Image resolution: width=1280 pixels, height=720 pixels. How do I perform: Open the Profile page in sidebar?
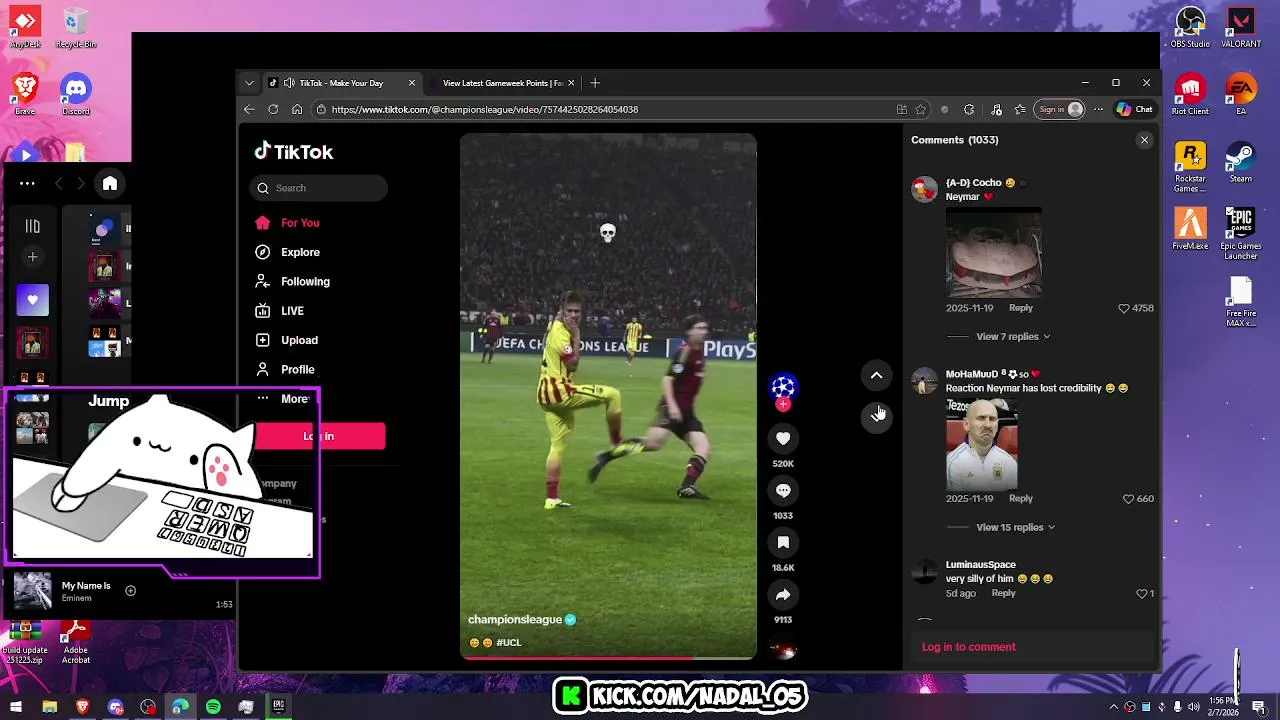pyautogui.click(x=285, y=369)
